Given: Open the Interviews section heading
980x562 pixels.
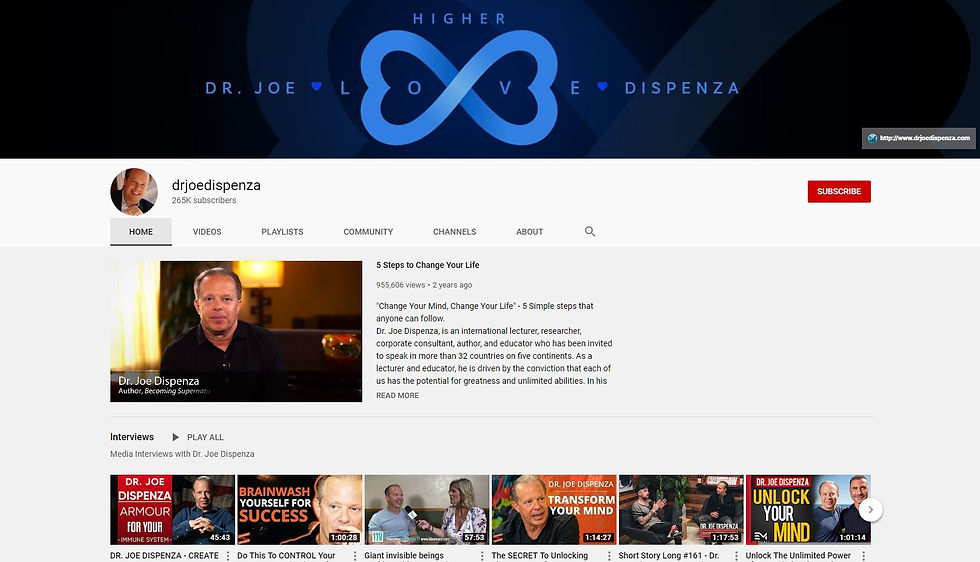Looking at the screenshot, I should coord(132,436).
